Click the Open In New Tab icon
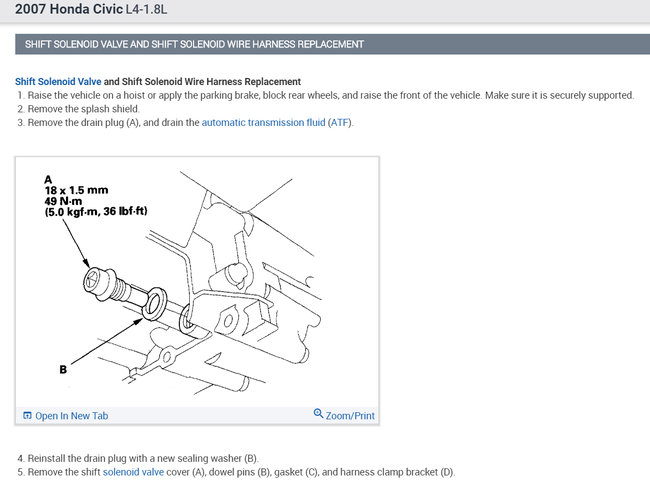The width and height of the screenshot is (650, 482). [27, 415]
